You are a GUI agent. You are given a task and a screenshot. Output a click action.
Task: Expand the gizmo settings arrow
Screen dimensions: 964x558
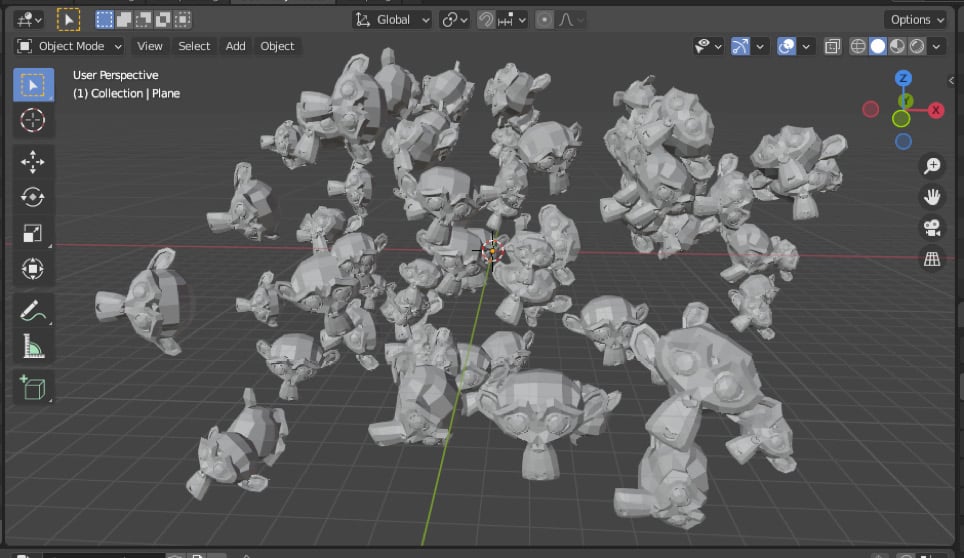click(x=760, y=46)
